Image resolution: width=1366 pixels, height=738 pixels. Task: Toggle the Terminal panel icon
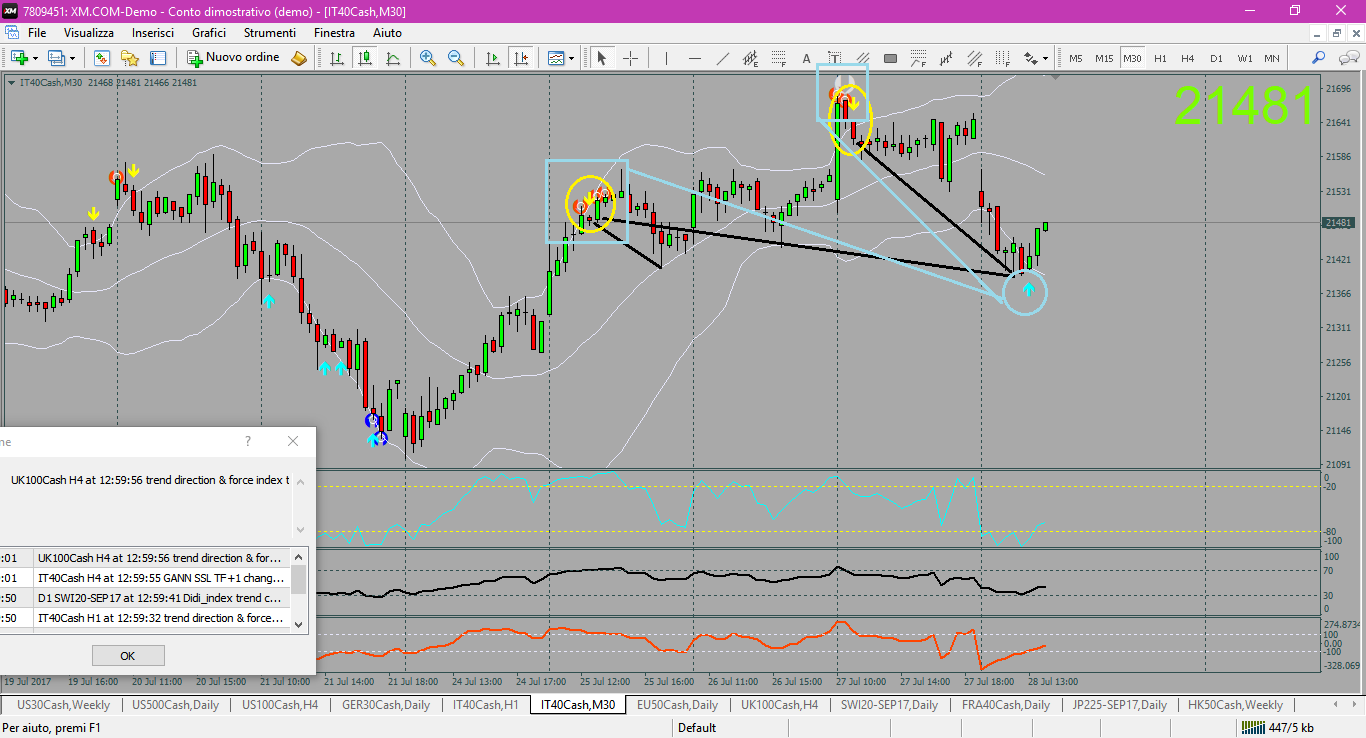(158, 58)
